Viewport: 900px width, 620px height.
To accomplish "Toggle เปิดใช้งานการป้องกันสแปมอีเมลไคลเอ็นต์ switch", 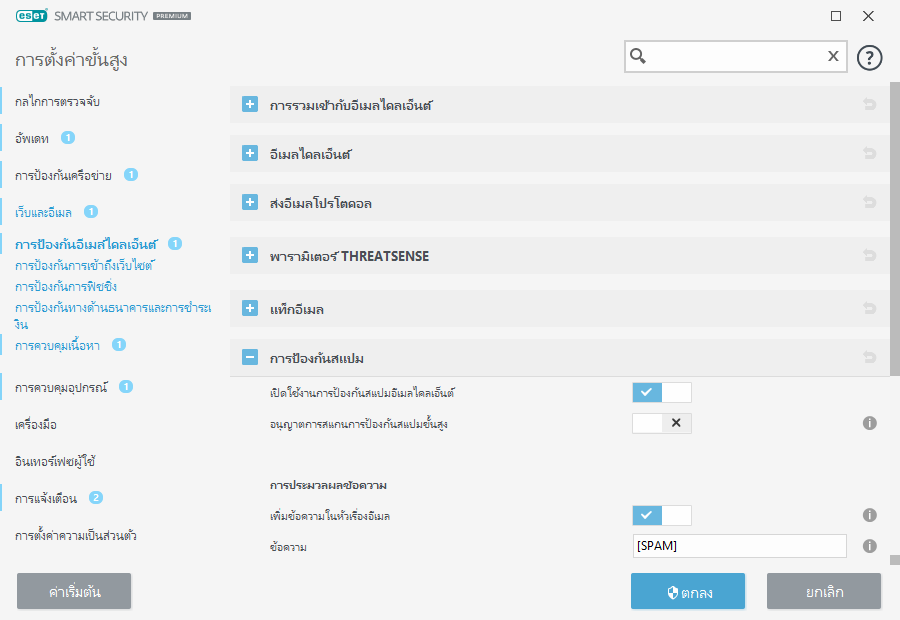I will (662, 393).
